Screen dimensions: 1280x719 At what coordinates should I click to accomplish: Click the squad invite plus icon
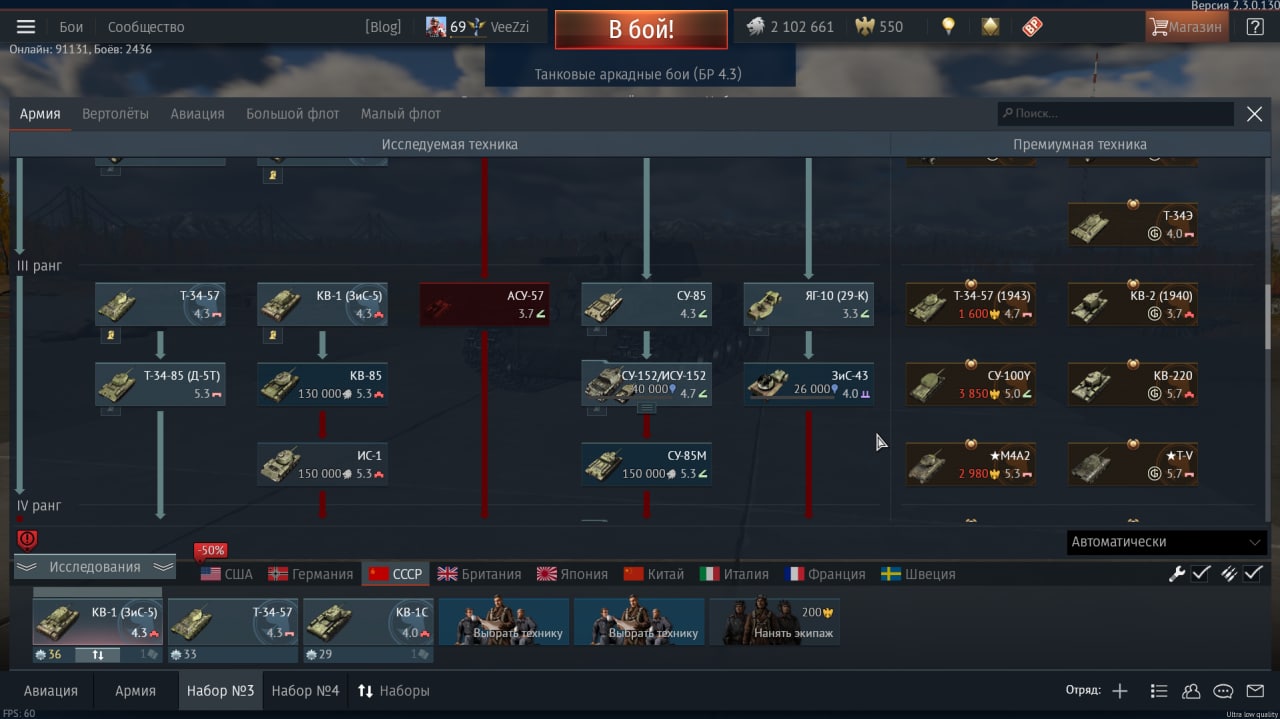(1120, 691)
